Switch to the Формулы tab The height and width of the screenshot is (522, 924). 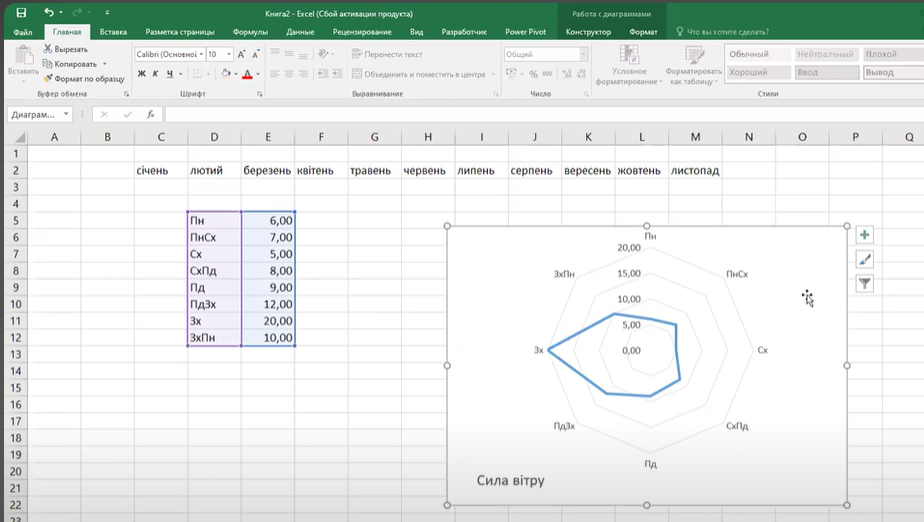coord(250,32)
